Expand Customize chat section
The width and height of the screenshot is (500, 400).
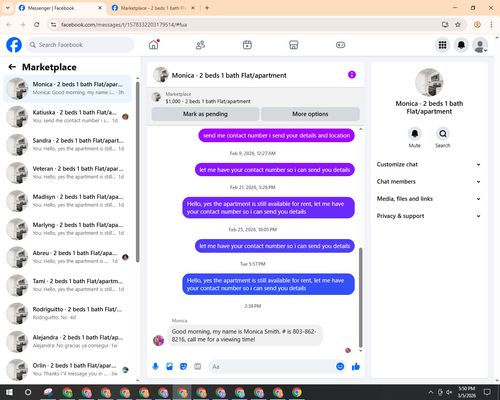[429, 164]
